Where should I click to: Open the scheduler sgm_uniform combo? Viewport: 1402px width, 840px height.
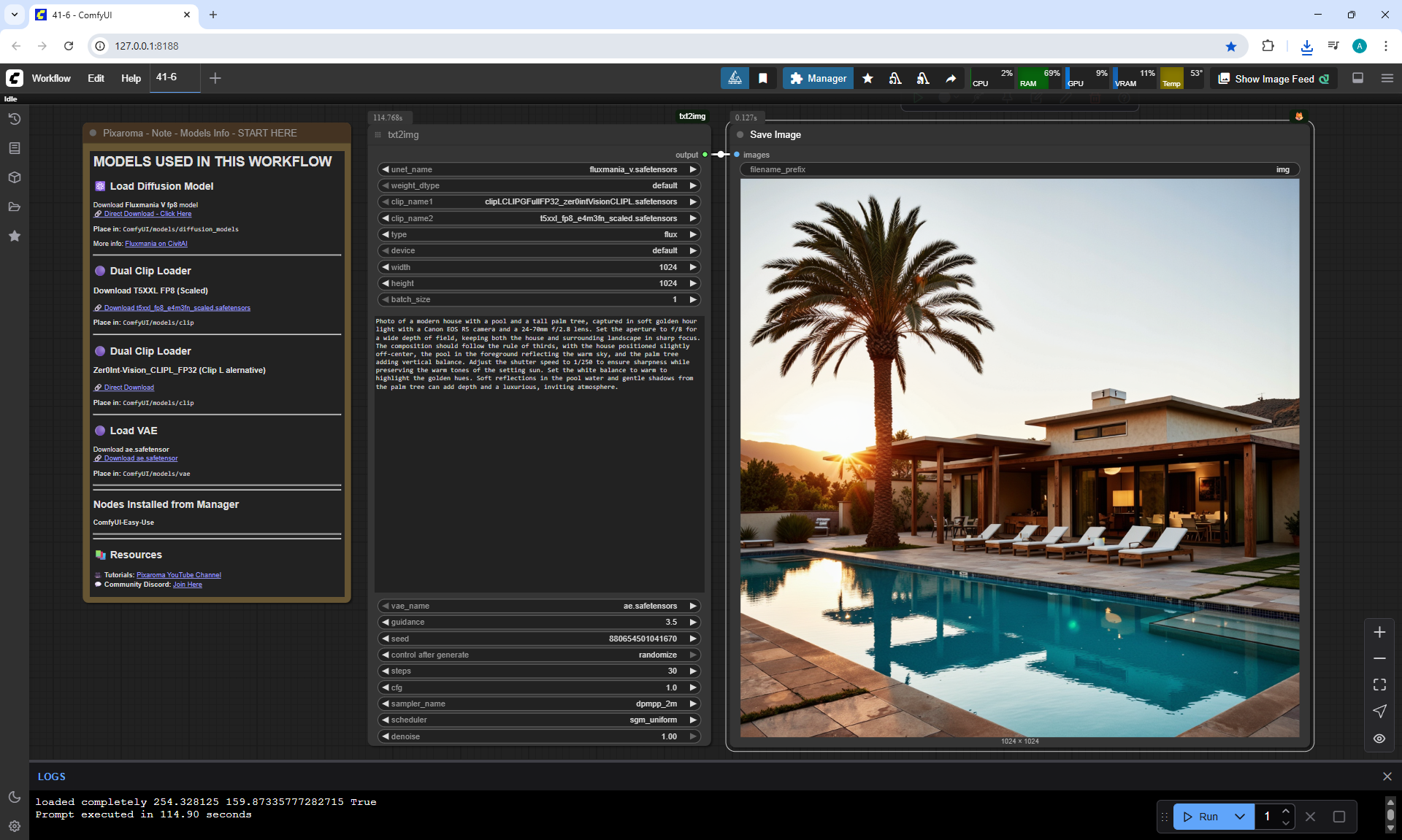(x=539, y=720)
